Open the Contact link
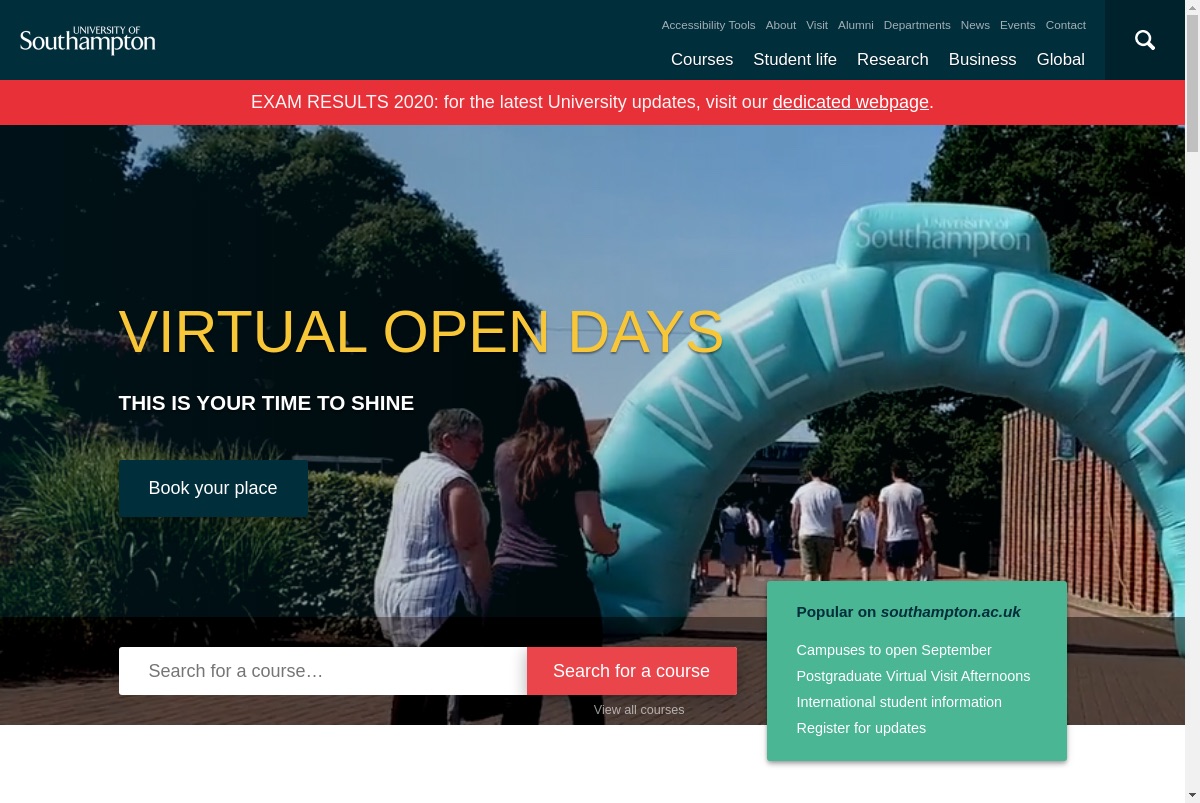Screen dimensions: 1200x803 (x=1066, y=25)
